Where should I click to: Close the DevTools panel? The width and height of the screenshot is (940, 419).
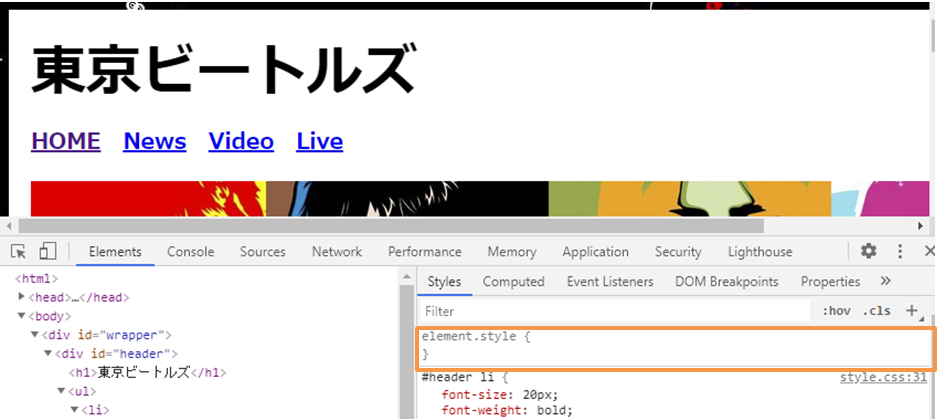coord(930,251)
